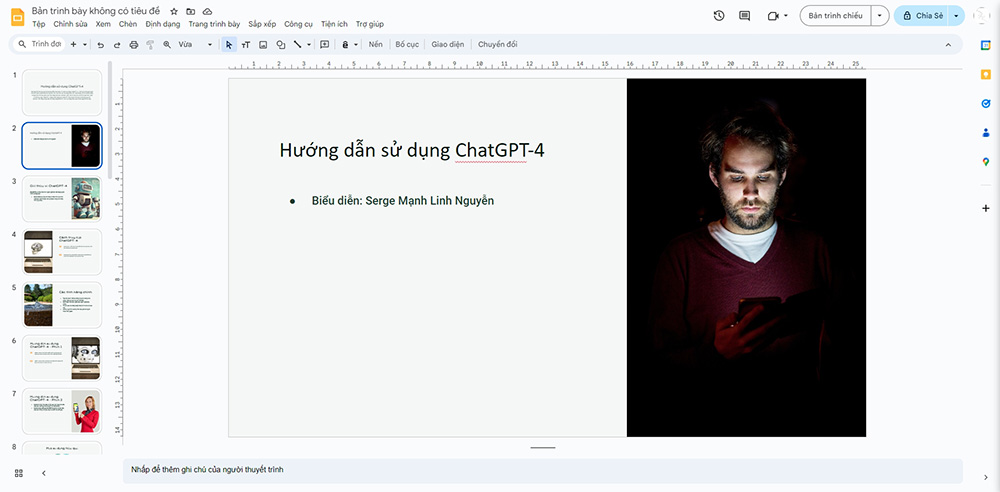Open the Google Slides home logo
The height and width of the screenshot is (492, 1000).
(18, 17)
